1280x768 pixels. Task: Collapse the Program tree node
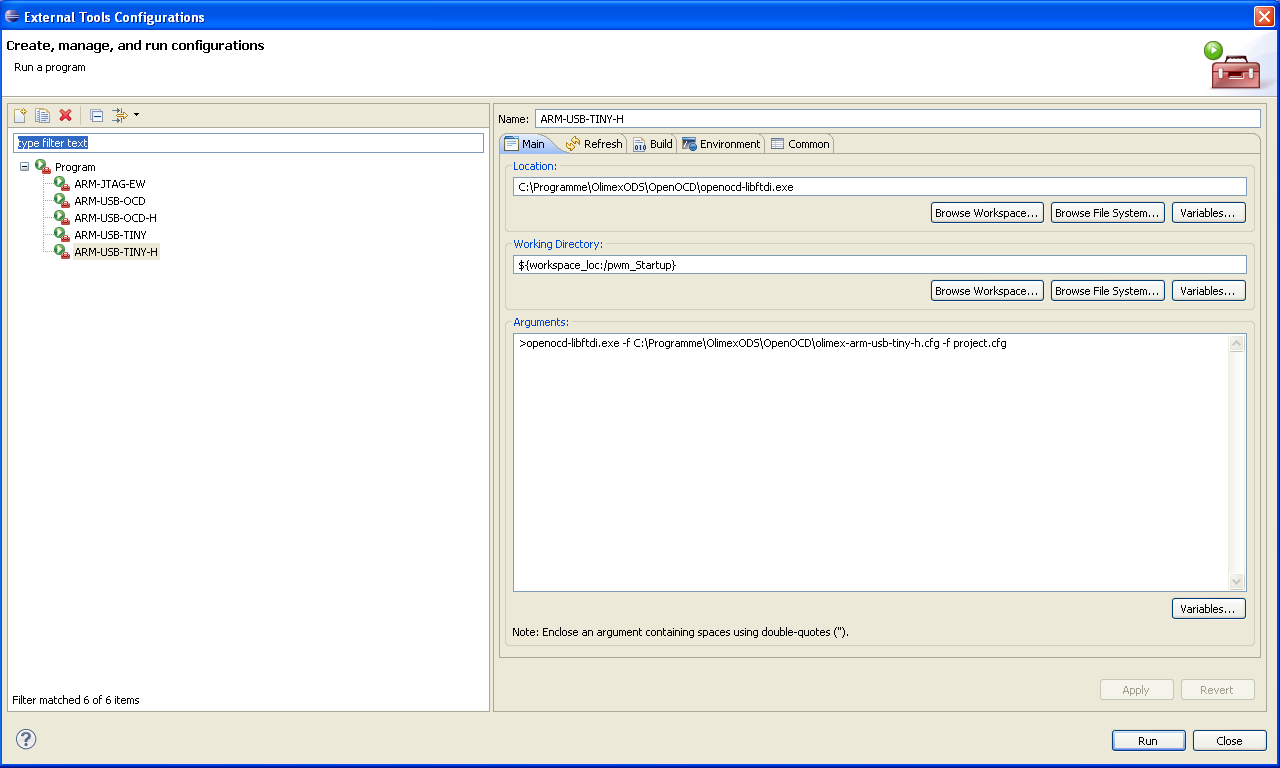tap(24, 167)
